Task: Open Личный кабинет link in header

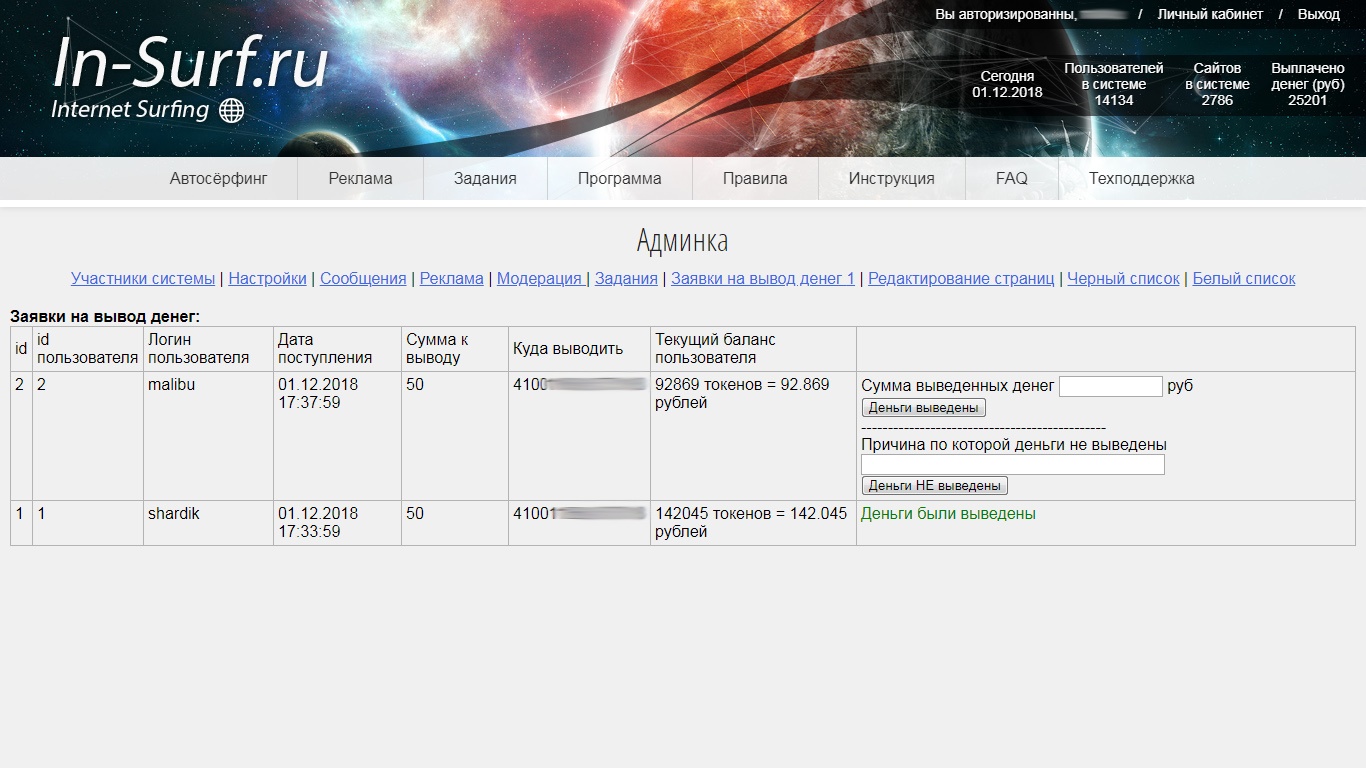Action: [x=1210, y=14]
